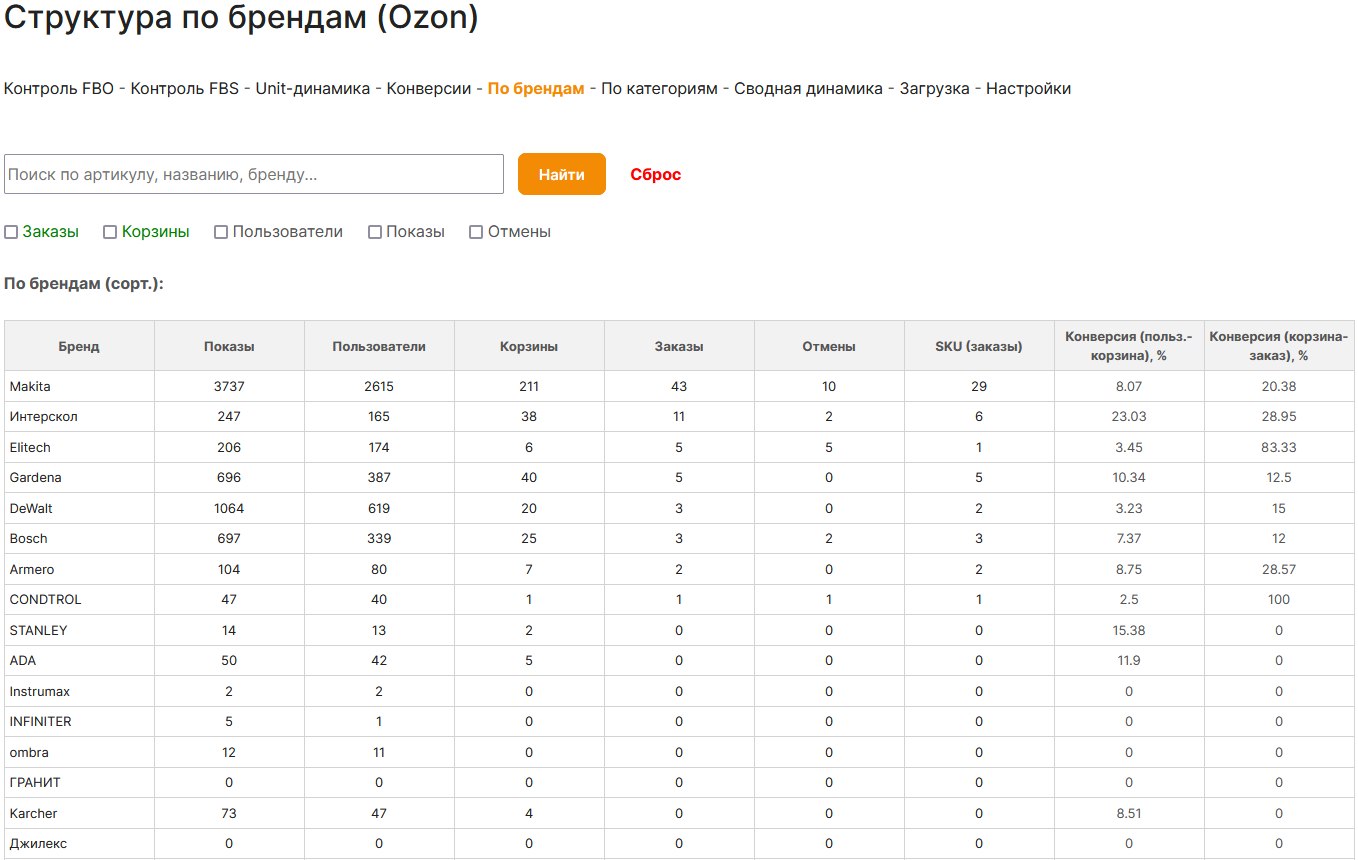This screenshot has height=860, width=1358.
Task: Click STANLEY conversion value 15.38
Action: pyautogui.click(x=1129, y=630)
